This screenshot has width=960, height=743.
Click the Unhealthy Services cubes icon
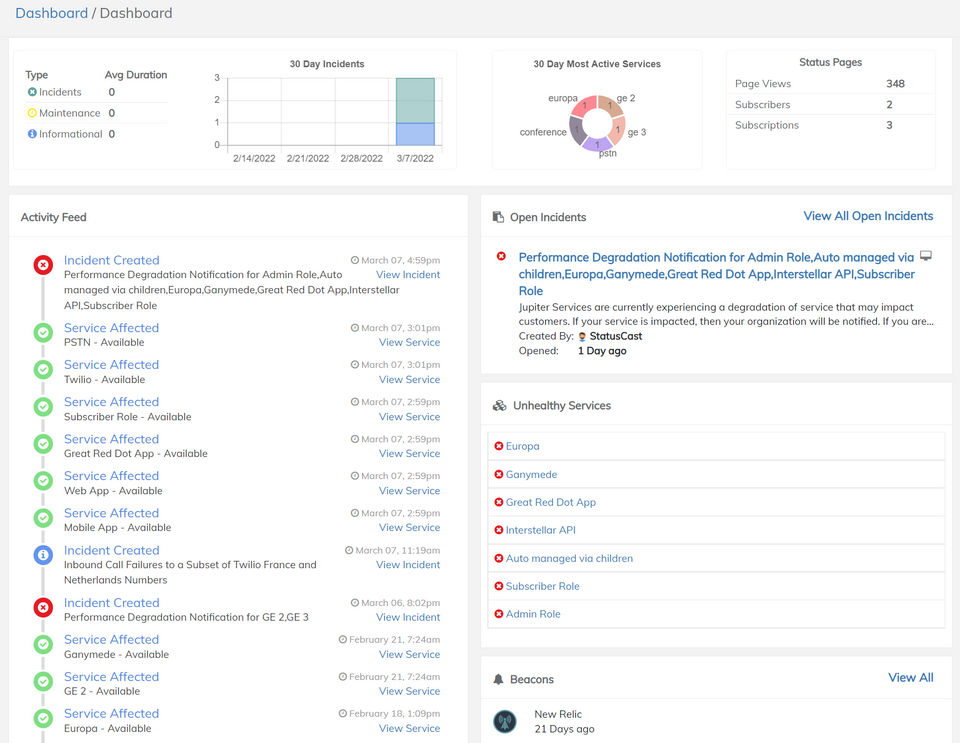[x=499, y=406]
